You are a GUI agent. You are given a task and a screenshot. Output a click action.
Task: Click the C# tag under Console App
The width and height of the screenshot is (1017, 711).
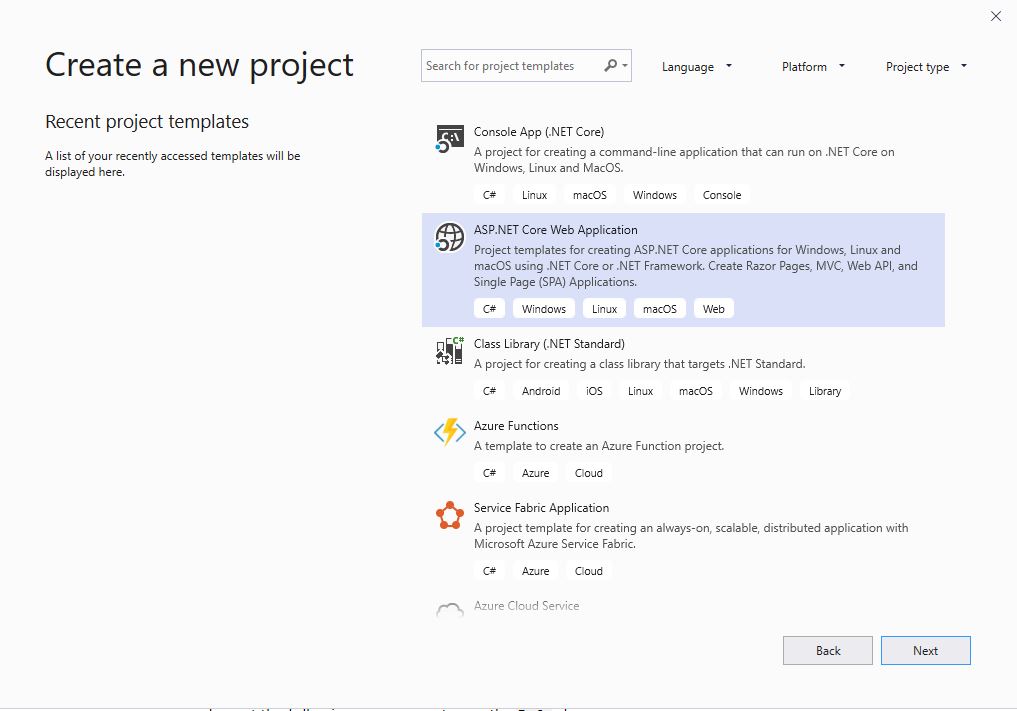click(x=490, y=195)
